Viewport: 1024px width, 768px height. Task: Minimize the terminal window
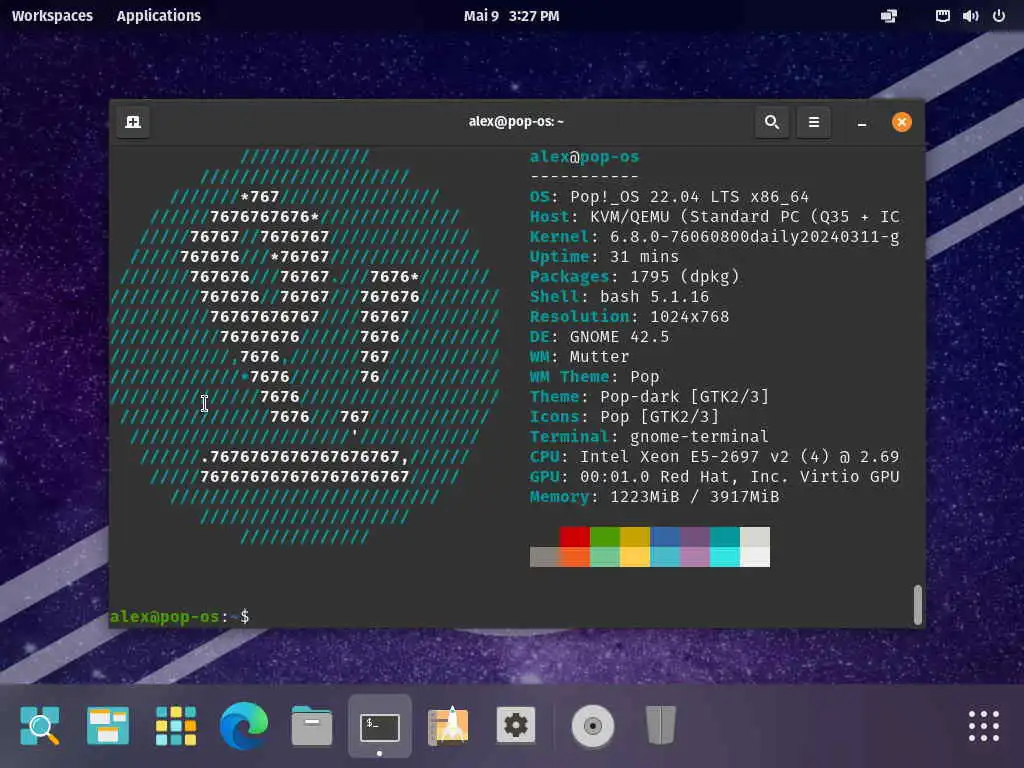862,123
